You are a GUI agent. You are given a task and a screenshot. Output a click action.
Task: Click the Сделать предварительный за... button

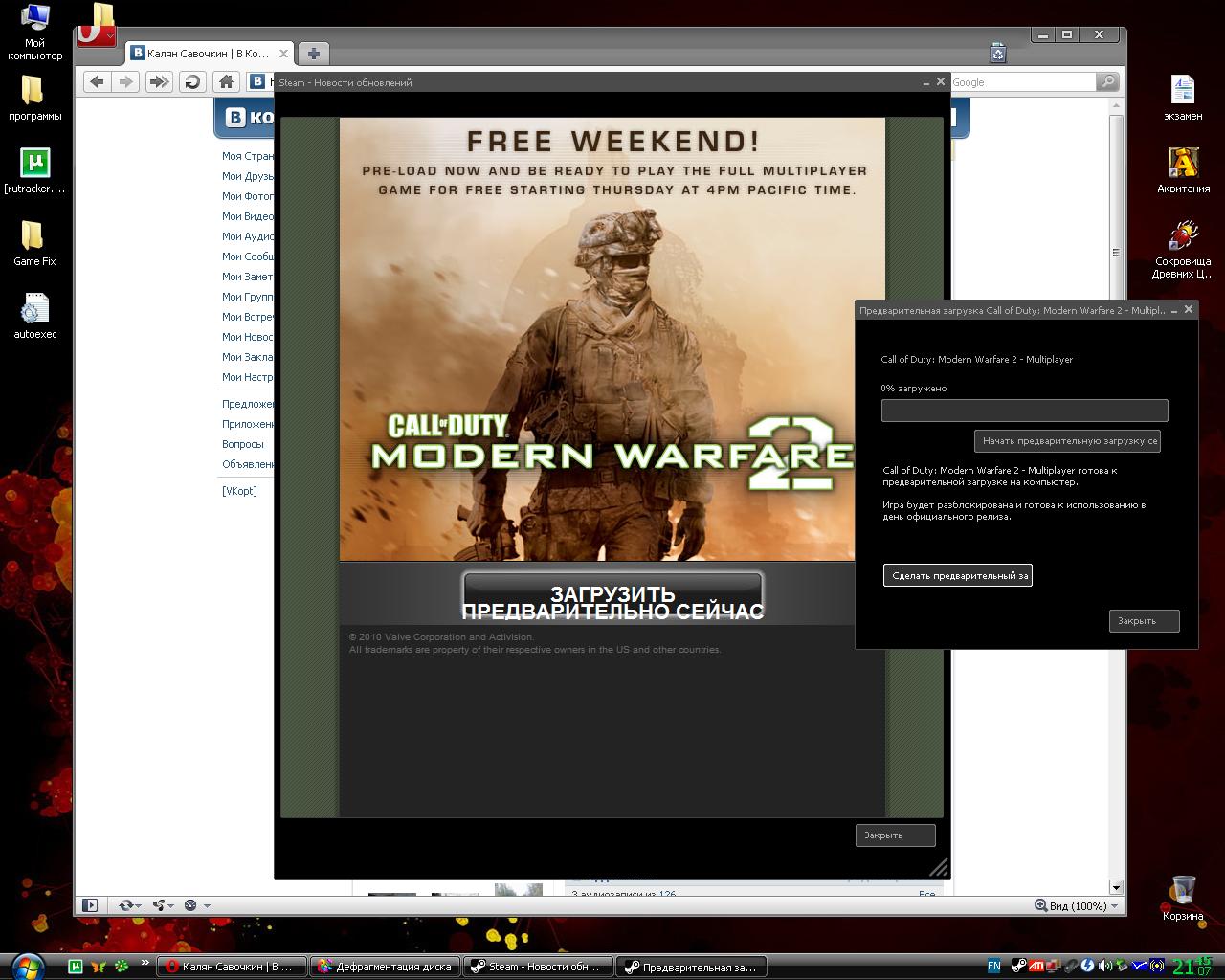958,575
